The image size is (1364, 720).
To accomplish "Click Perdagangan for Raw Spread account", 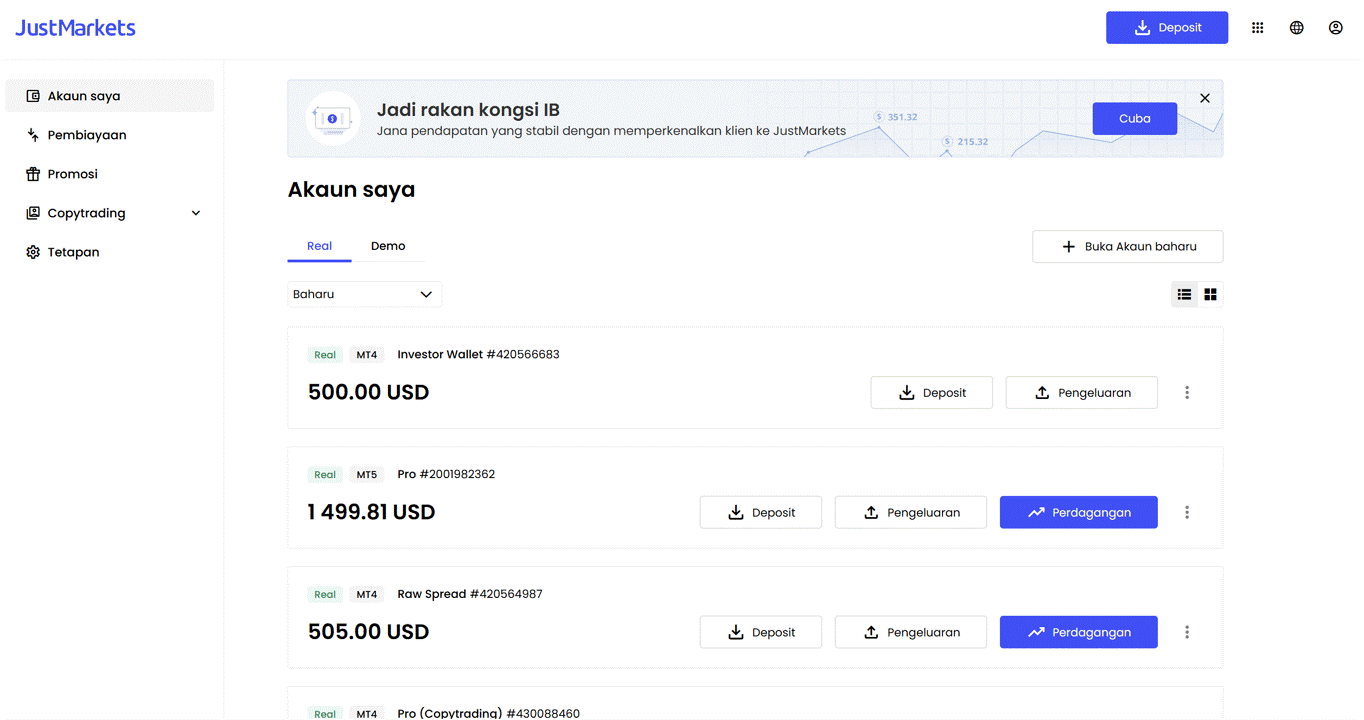I will tap(1079, 632).
